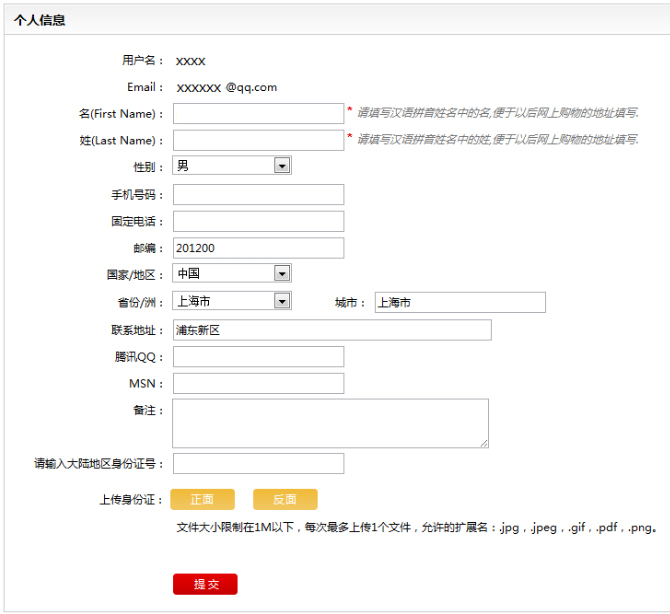670x614 pixels.
Task: Click the arrow icon on 国家/地区 dropdown
Action: point(282,273)
